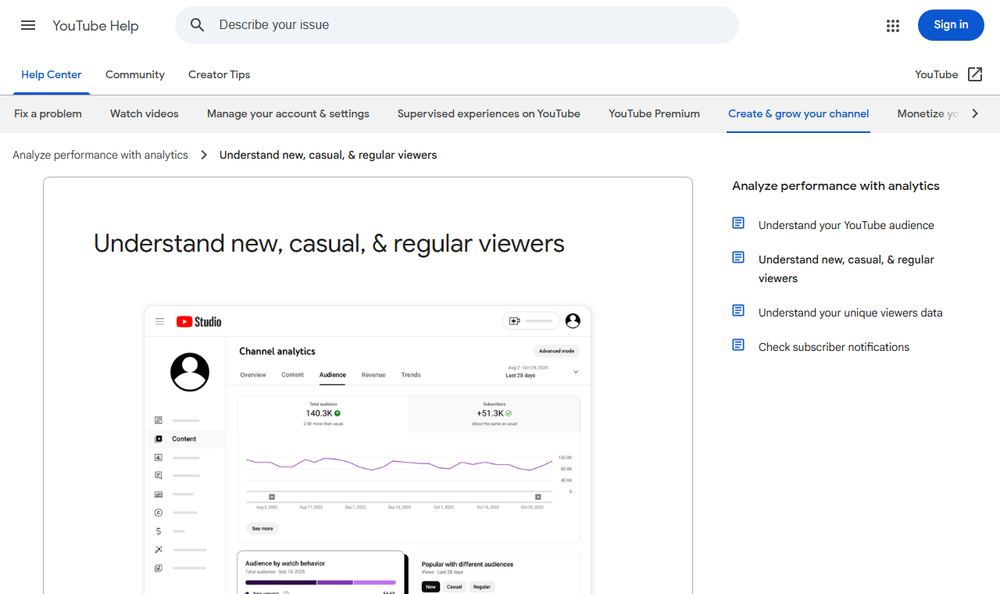Click the YouTube Studio logo in illustration

point(198,322)
